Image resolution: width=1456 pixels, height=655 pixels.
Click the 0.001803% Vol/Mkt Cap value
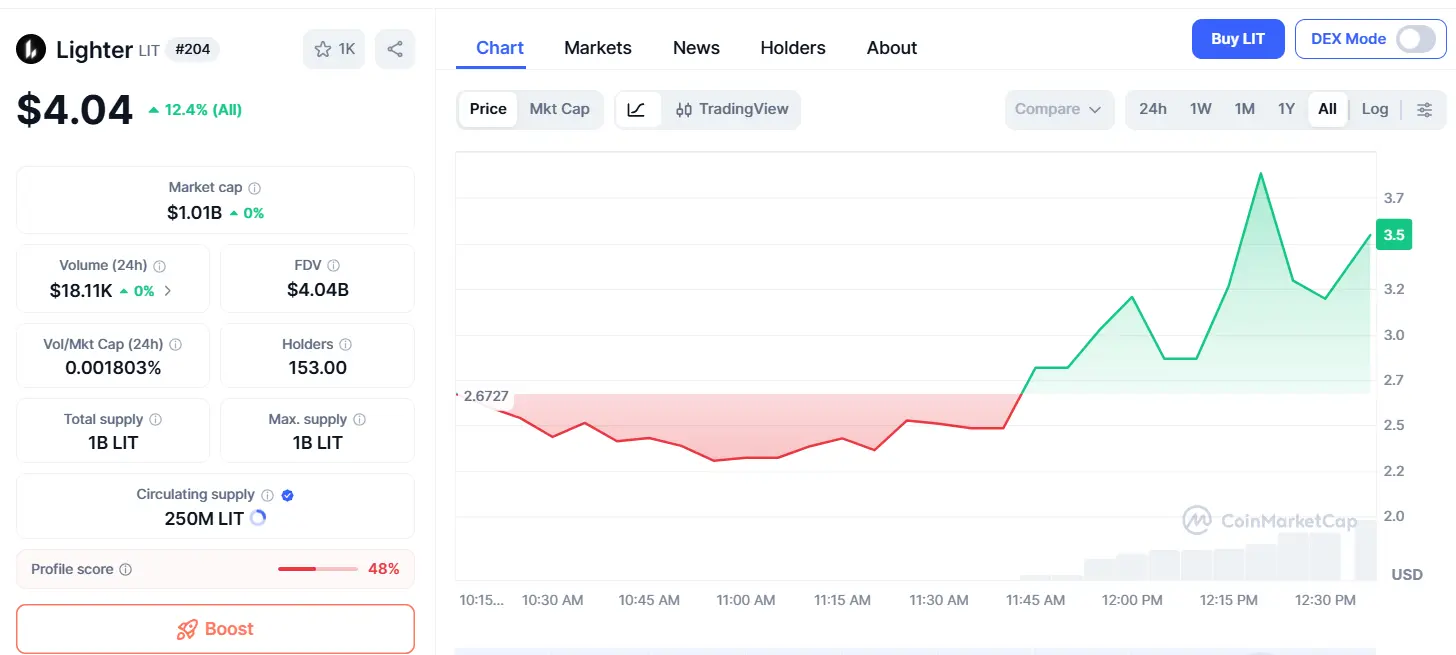pyautogui.click(x=113, y=368)
